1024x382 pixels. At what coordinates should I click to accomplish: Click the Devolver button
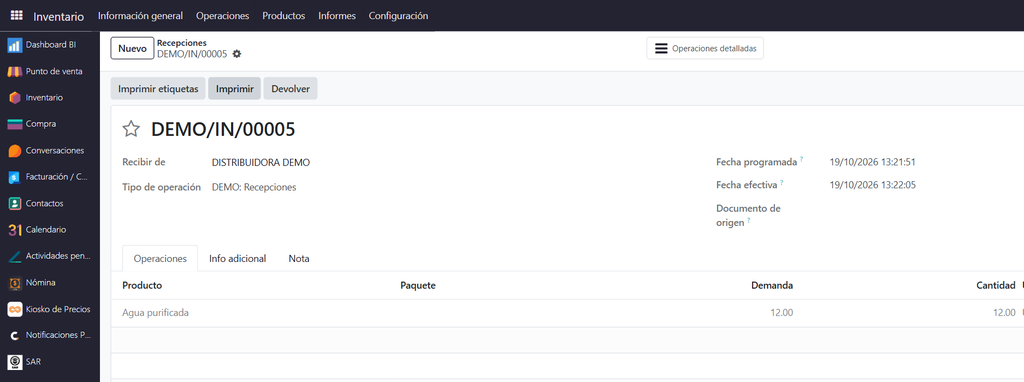(x=291, y=89)
